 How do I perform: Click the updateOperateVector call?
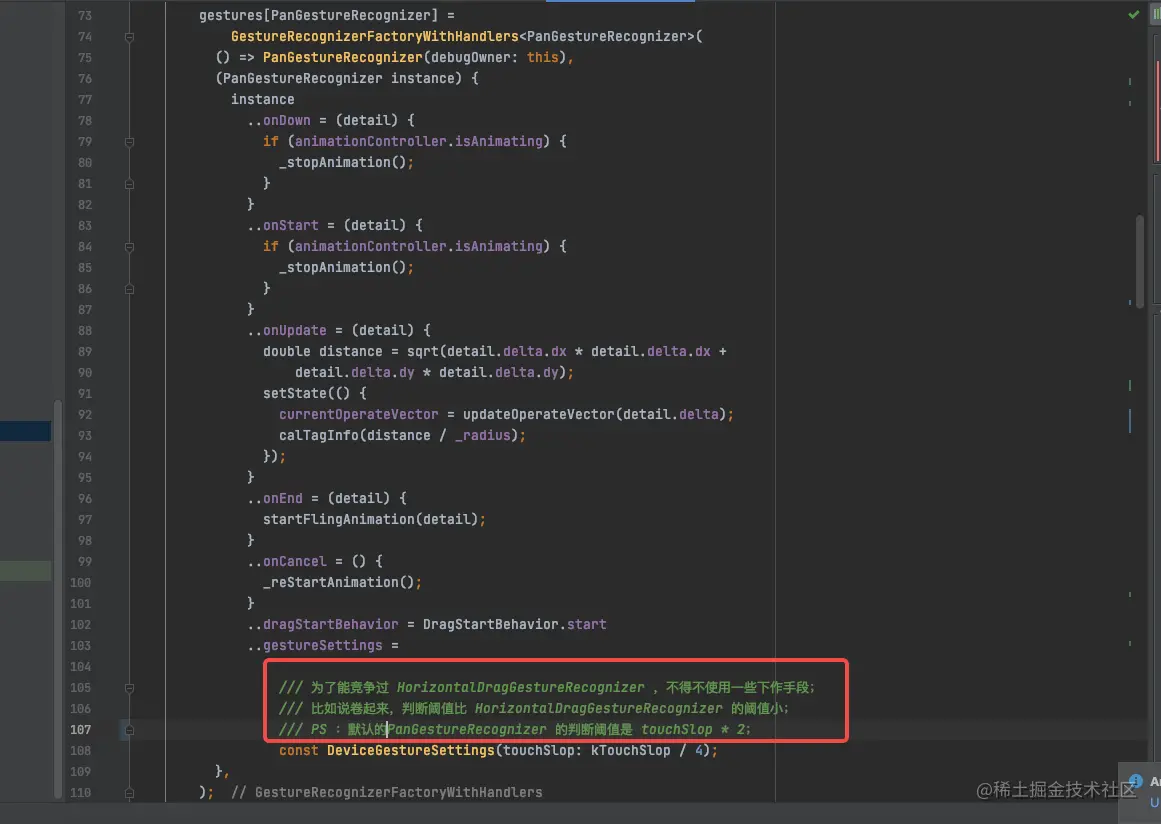coord(538,415)
